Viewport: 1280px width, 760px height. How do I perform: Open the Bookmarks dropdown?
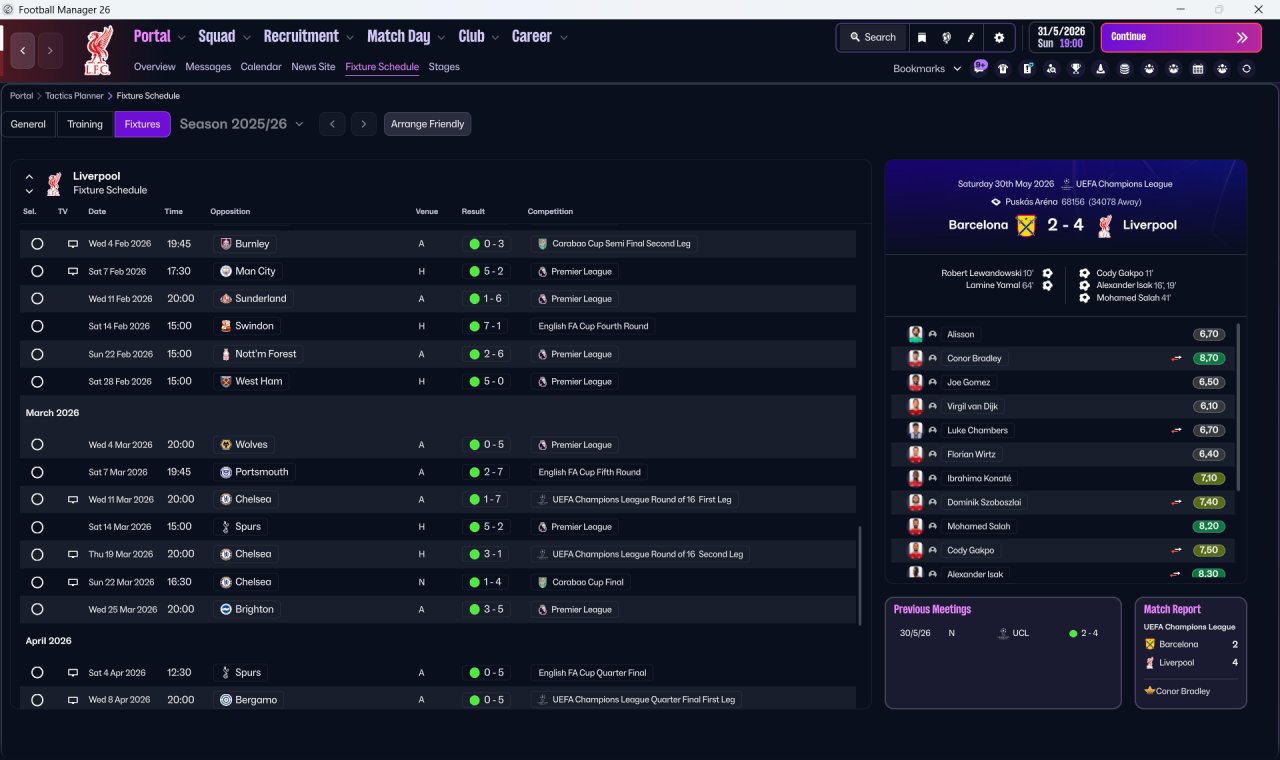[927, 69]
